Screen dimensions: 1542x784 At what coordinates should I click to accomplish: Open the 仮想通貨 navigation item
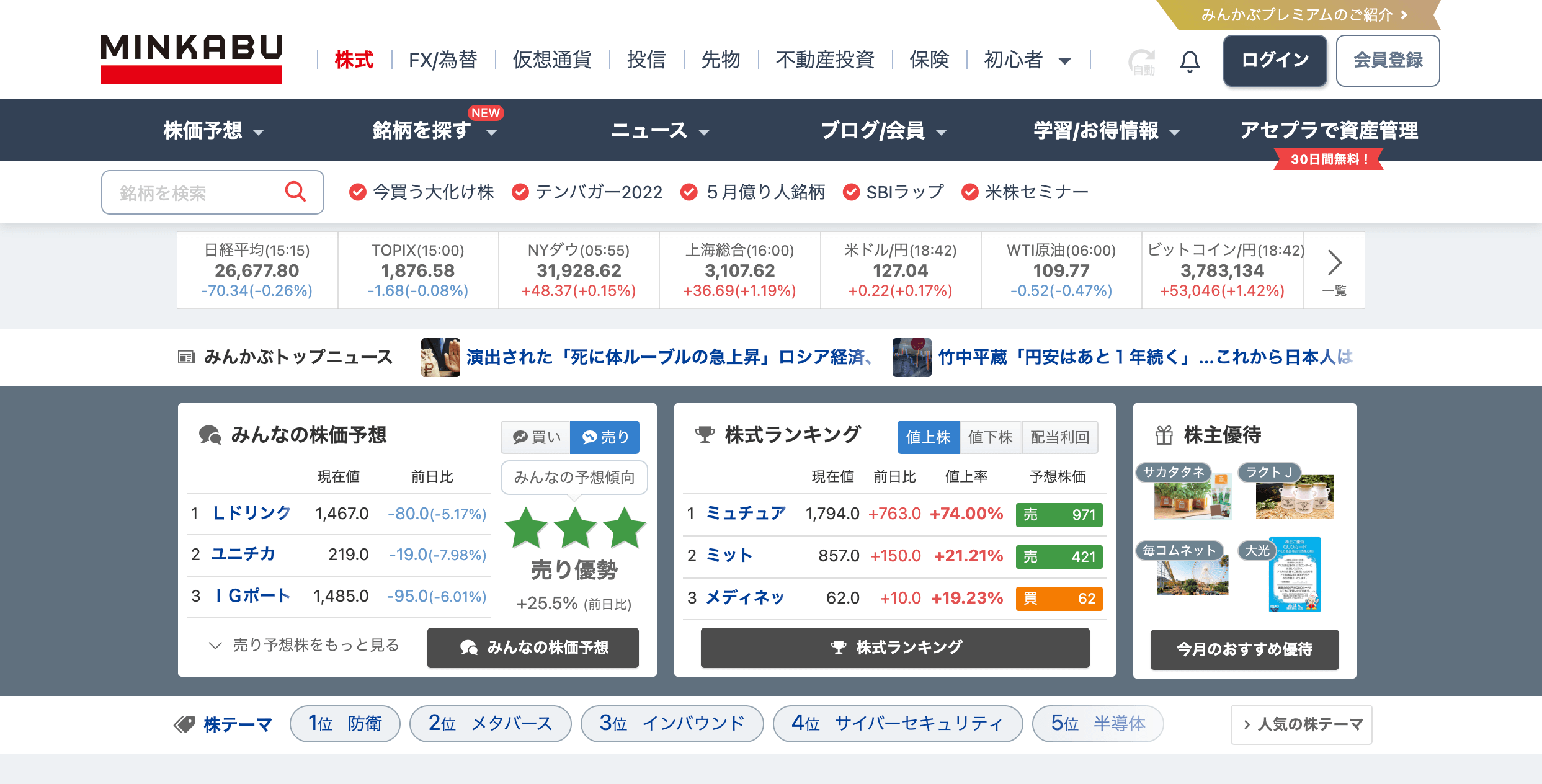pyautogui.click(x=552, y=60)
